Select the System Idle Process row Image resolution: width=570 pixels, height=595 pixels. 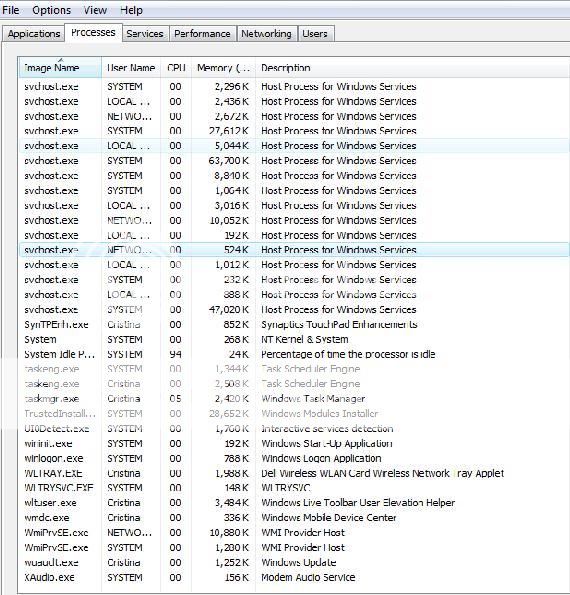click(294, 354)
